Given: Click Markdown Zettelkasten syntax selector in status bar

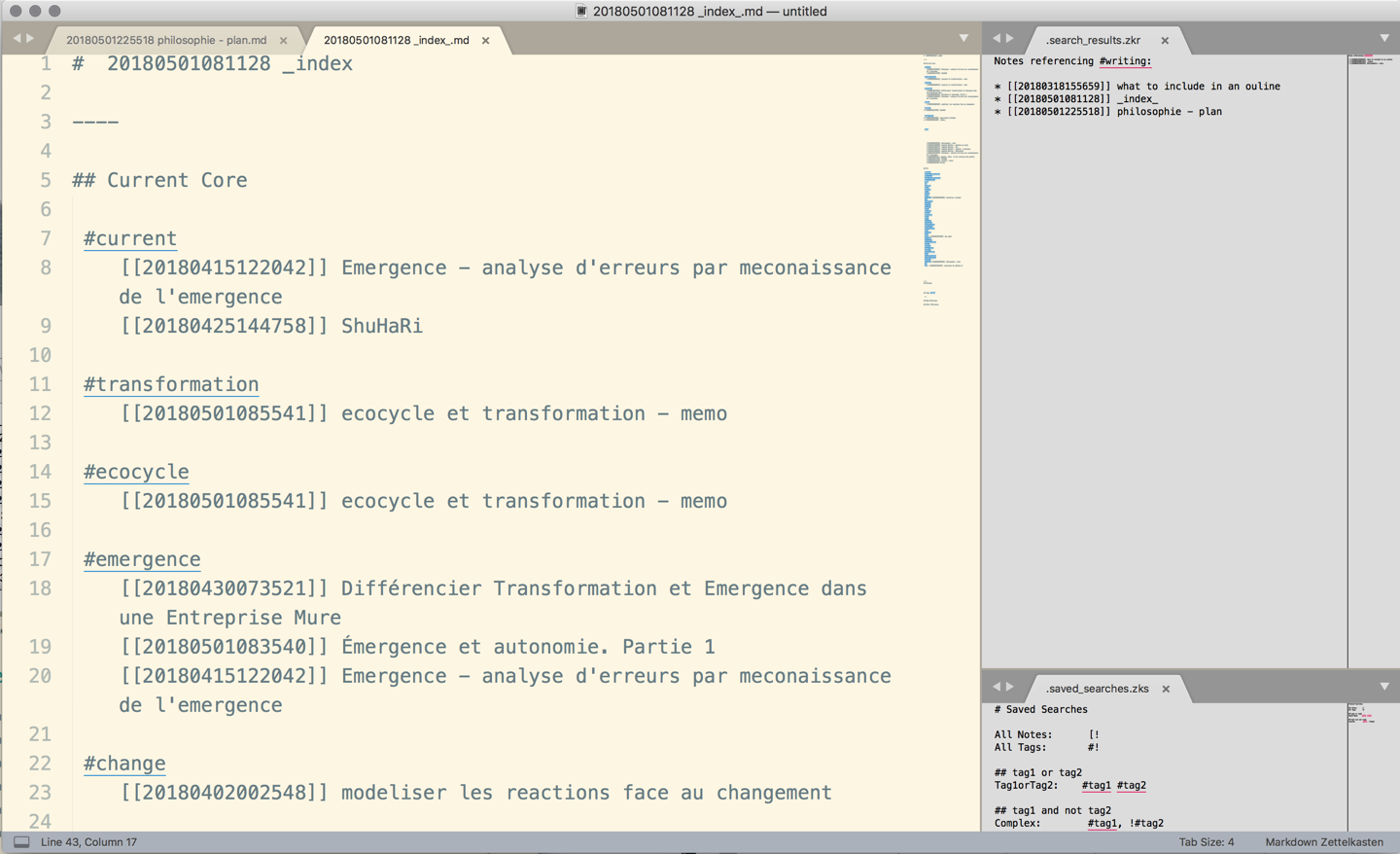Looking at the screenshot, I should point(1323,841).
